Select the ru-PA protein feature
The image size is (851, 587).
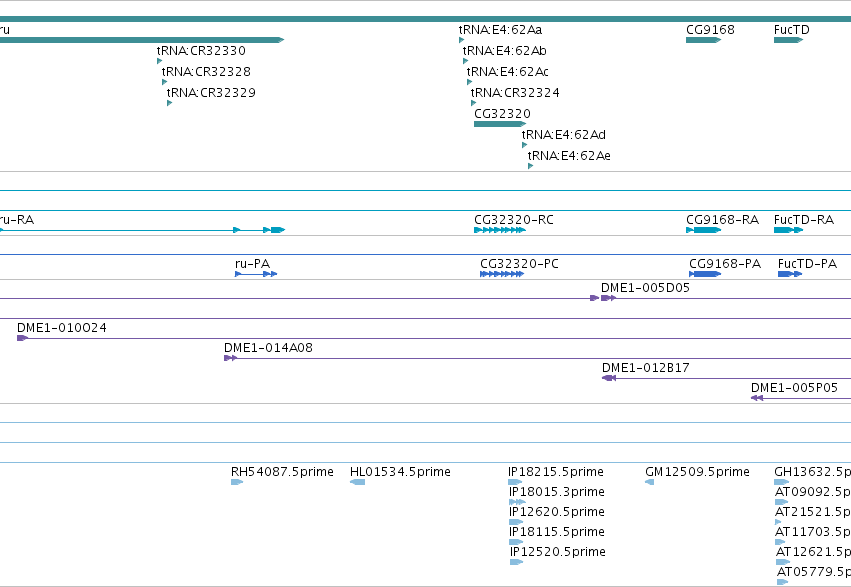pyautogui.click(x=256, y=274)
